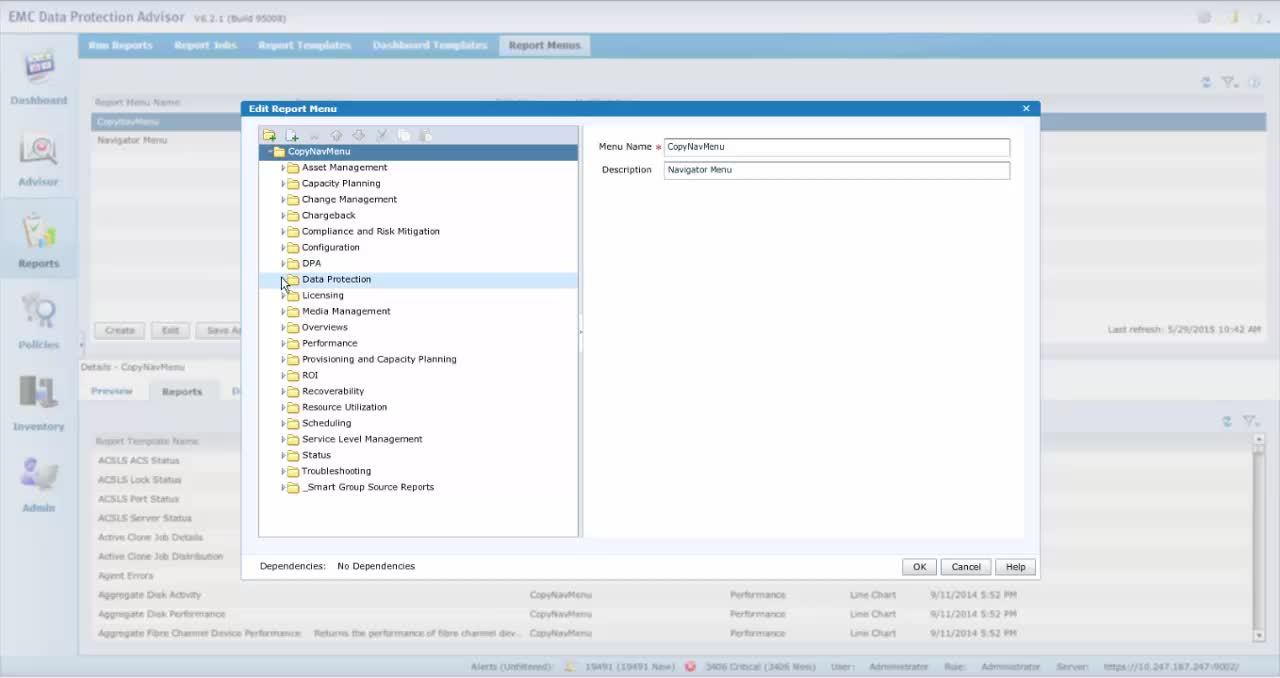
Task: Switch to the Dashboard Templates tab
Action: pos(430,45)
